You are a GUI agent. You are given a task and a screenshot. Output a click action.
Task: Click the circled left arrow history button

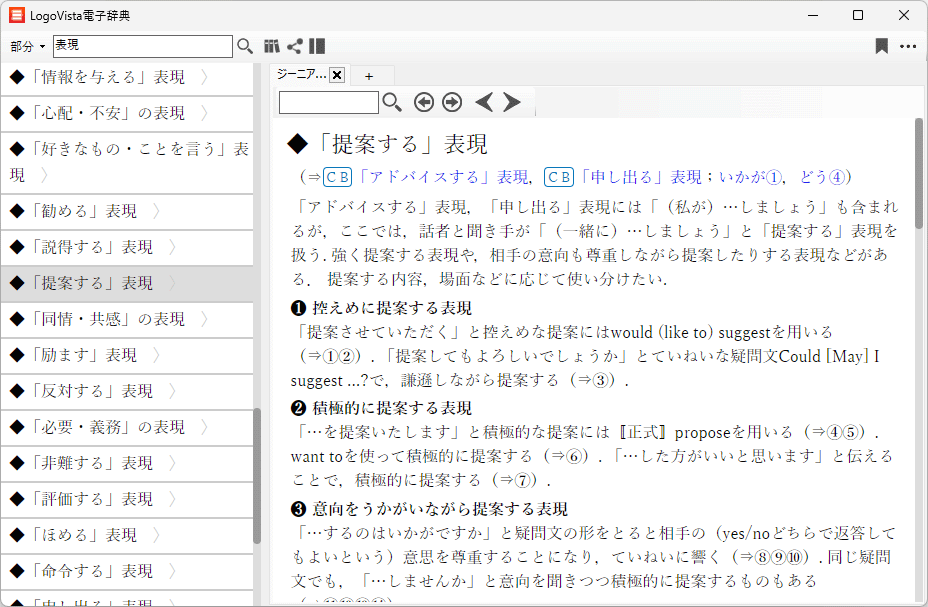point(424,102)
